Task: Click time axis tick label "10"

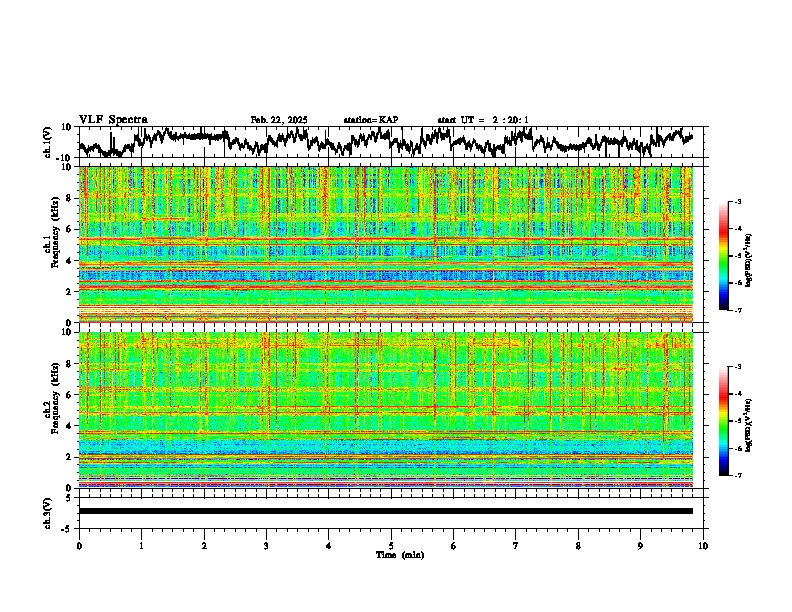Action: (703, 546)
